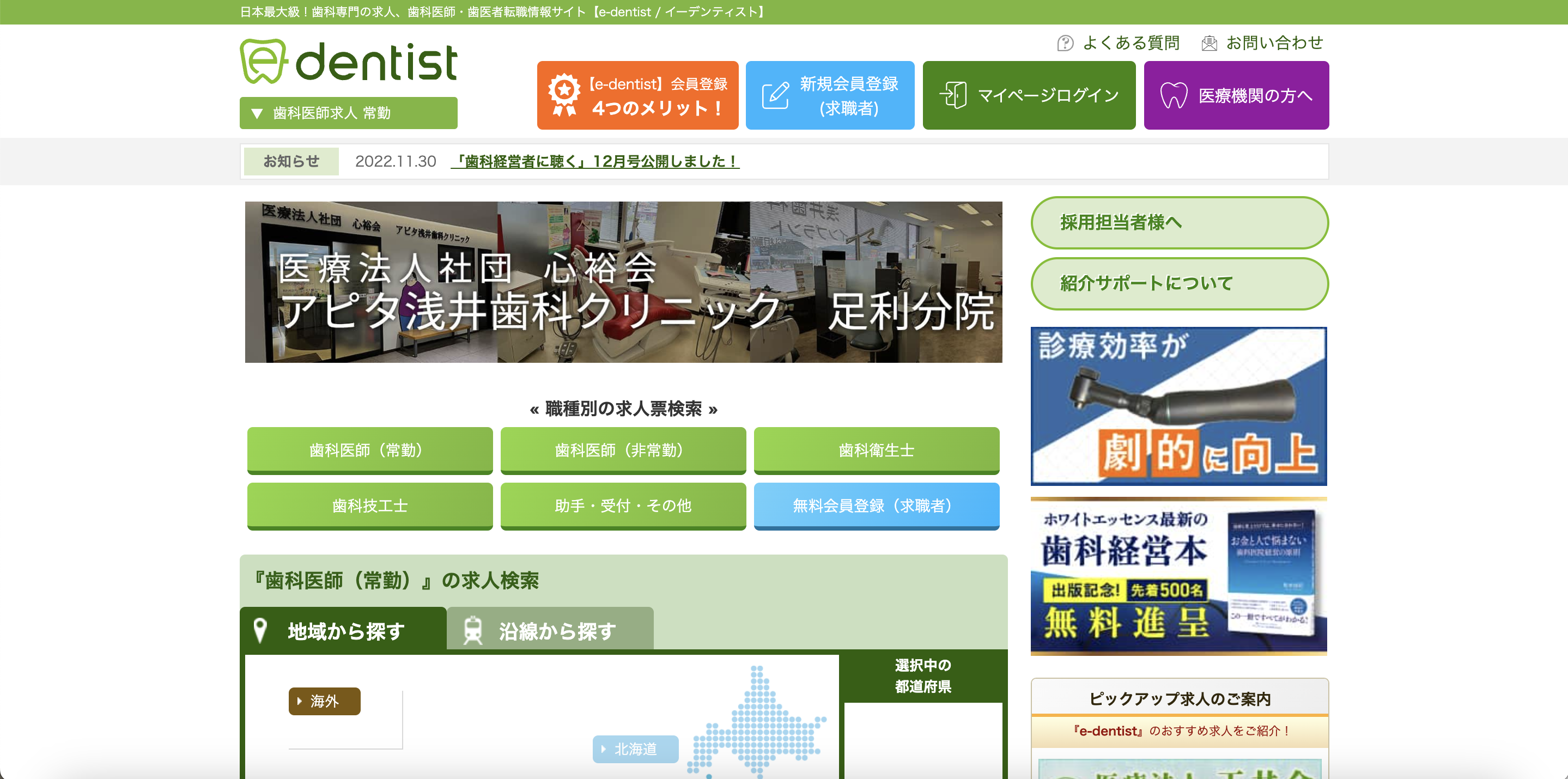Click the 歯科衛生士 job search button
Screen dimensions: 1568x779
click(877, 451)
